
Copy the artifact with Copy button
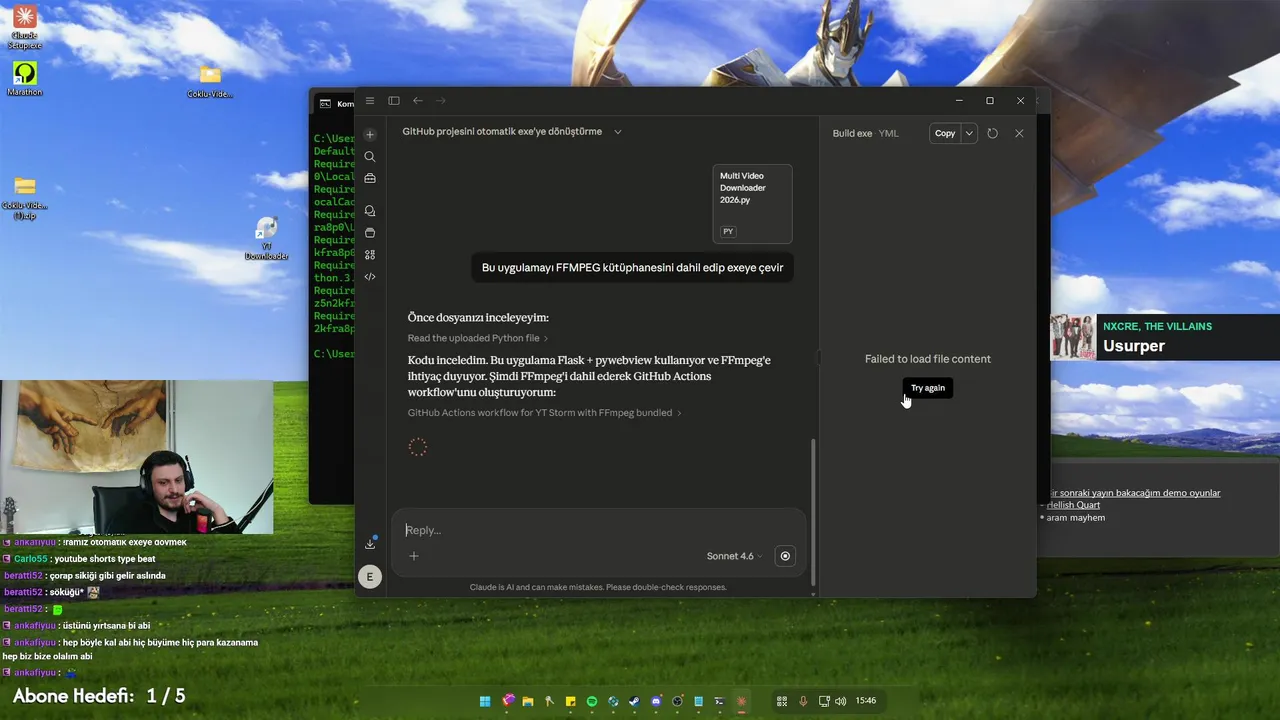point(945,133)
